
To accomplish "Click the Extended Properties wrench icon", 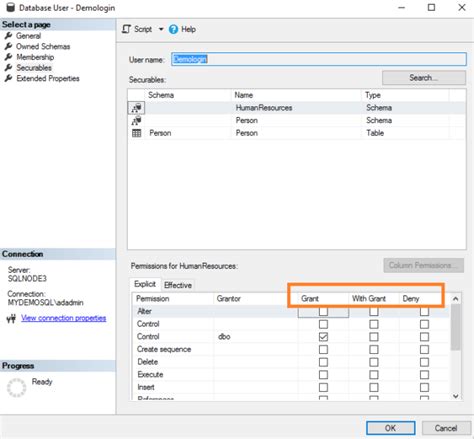I will pyautogui.click(x=9, y=78).
